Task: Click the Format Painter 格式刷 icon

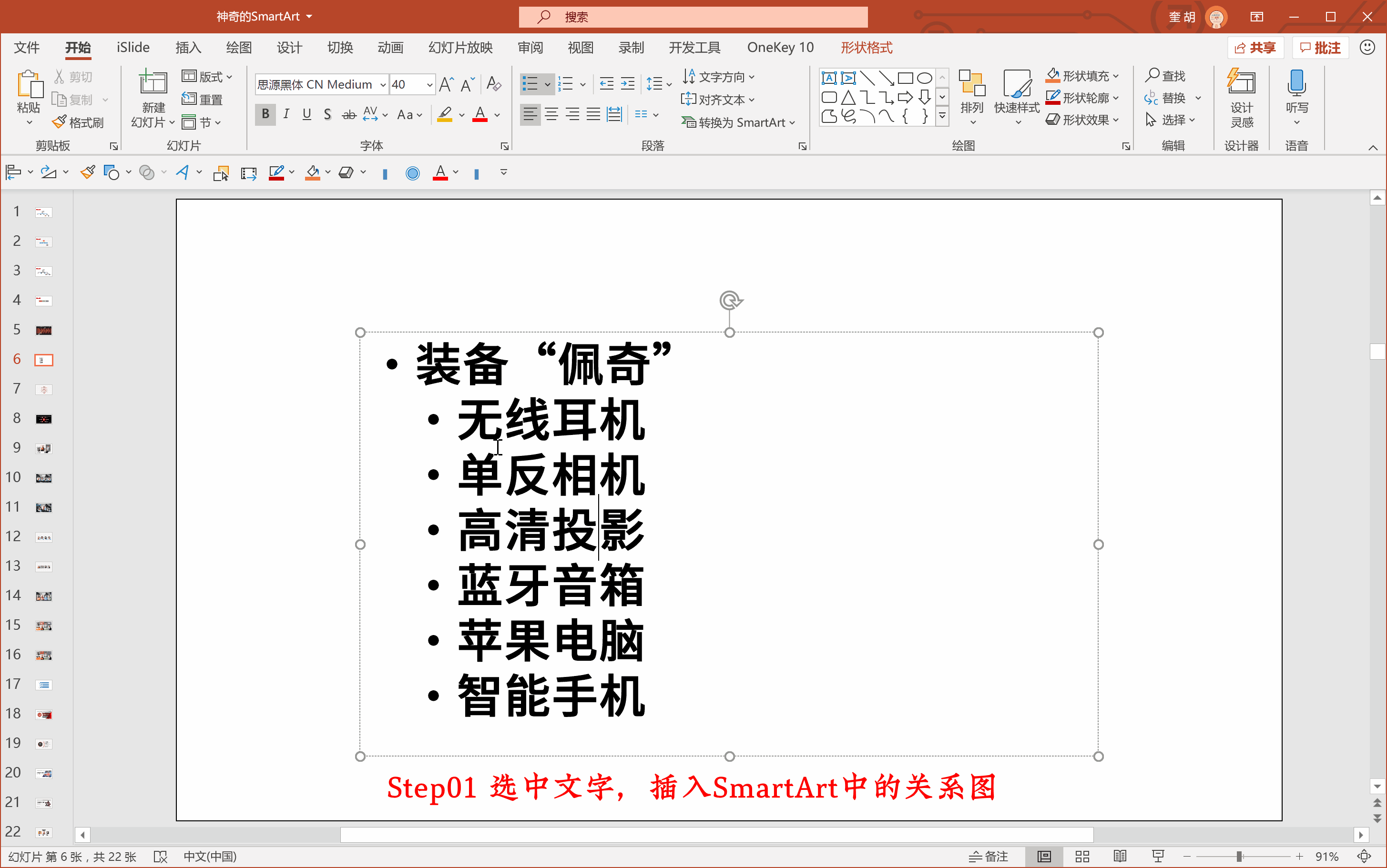Action: tap(59, 122)
